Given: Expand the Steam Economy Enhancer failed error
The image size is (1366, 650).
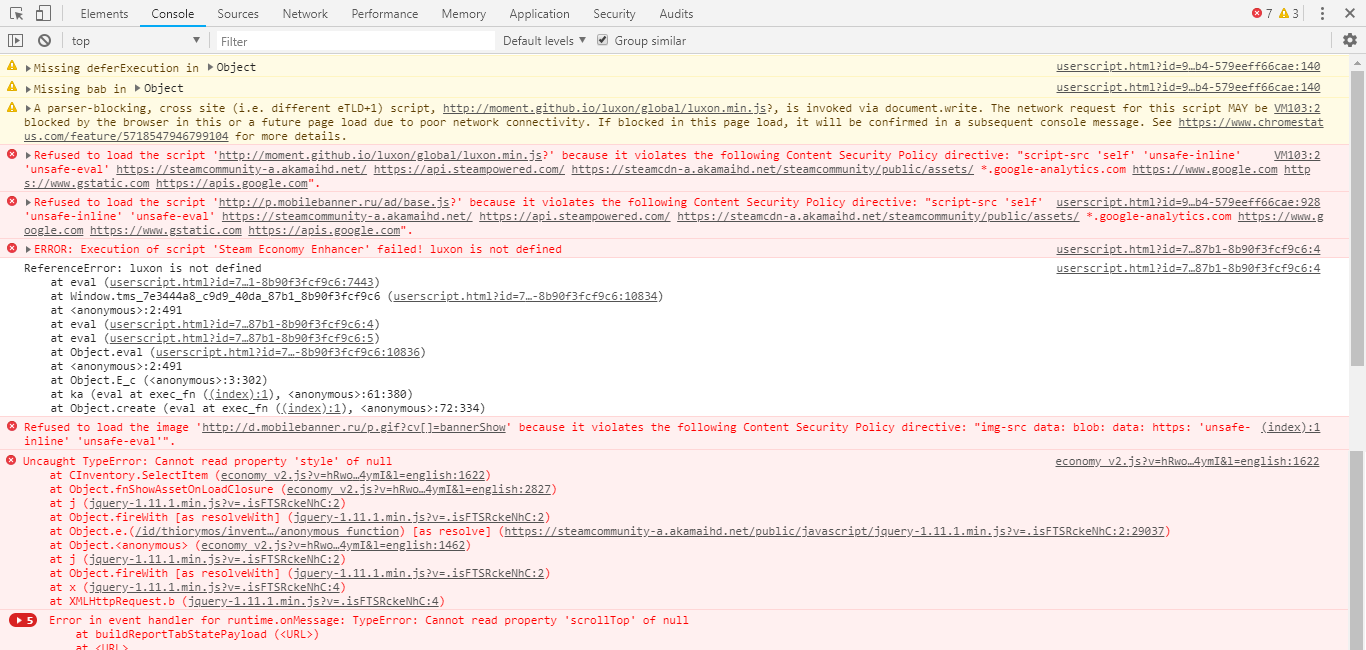Looking at the screenshot, I should [x=29, y=250].
